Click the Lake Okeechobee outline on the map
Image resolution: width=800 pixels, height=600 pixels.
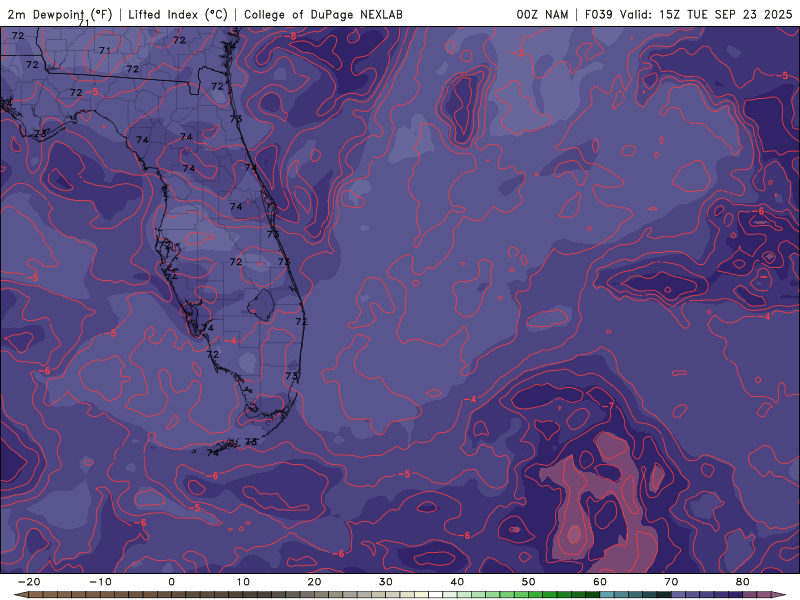coord(262,305)
